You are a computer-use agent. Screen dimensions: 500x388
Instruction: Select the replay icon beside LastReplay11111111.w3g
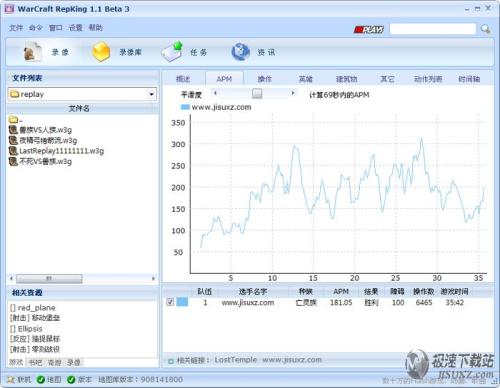(13, 151)
